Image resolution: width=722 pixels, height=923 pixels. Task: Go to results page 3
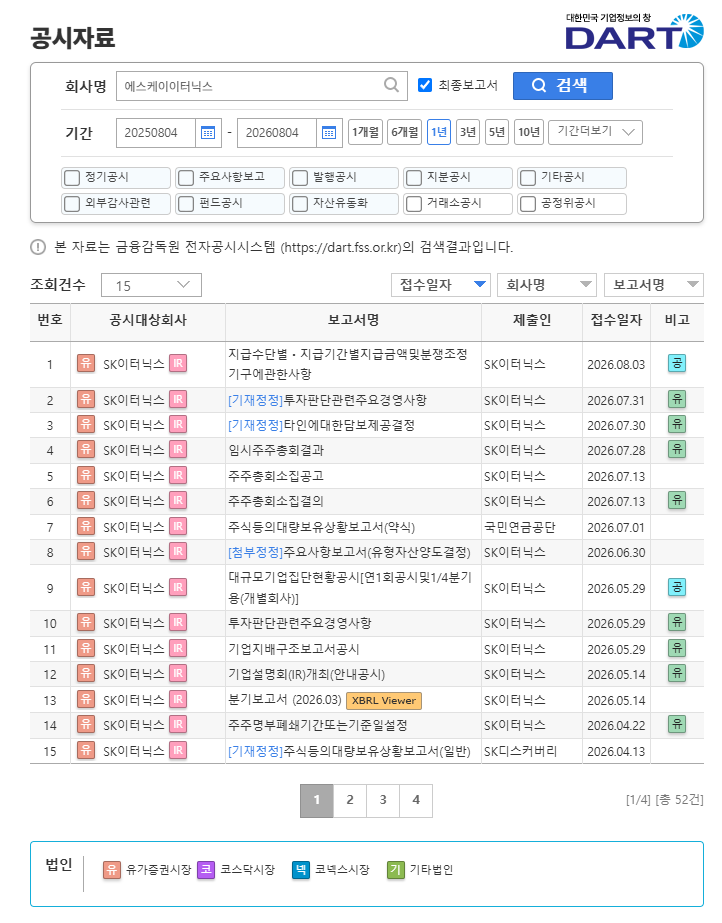[382, 800]
